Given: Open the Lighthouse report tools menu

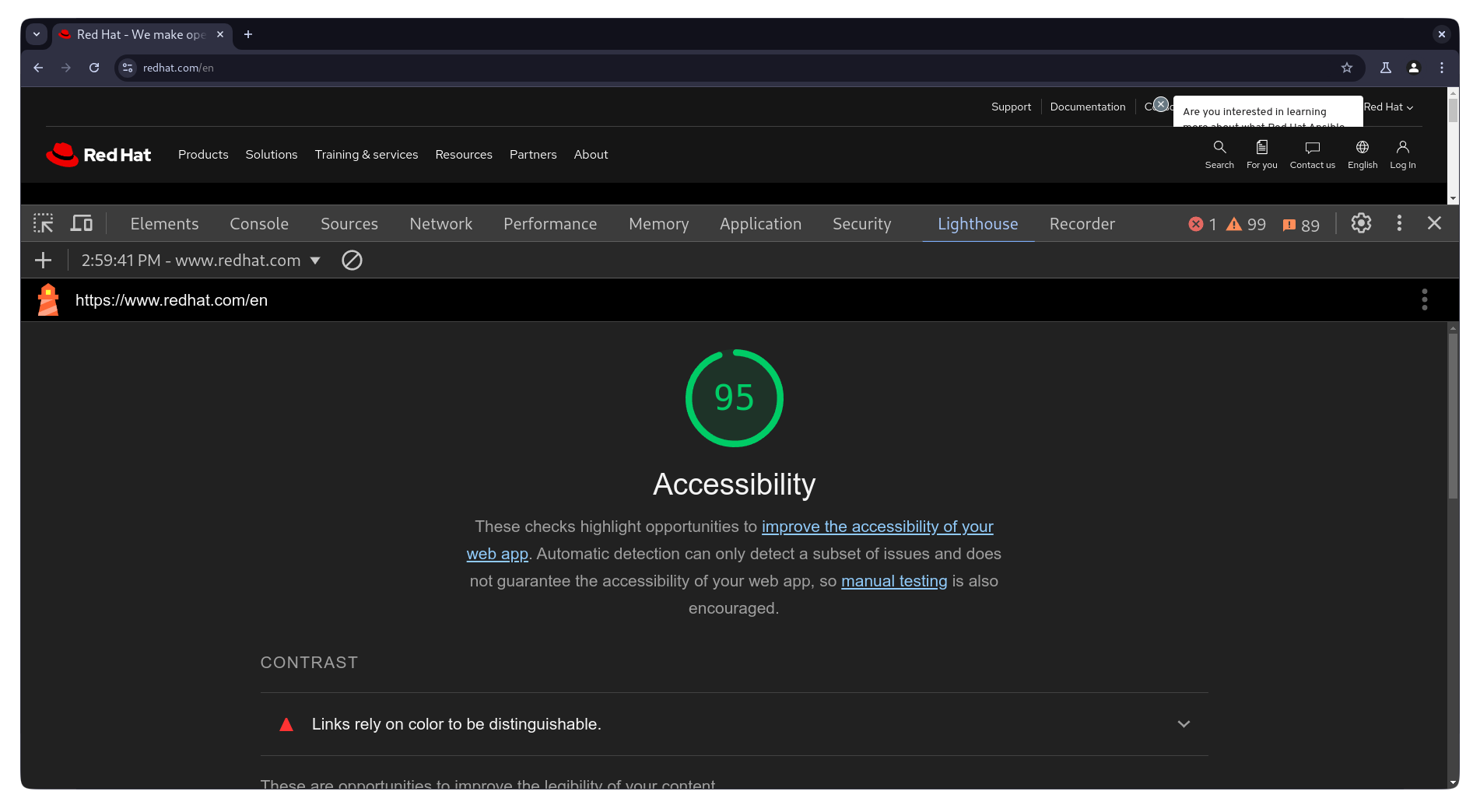Looking at the screenshot, I should (1424, 300).
